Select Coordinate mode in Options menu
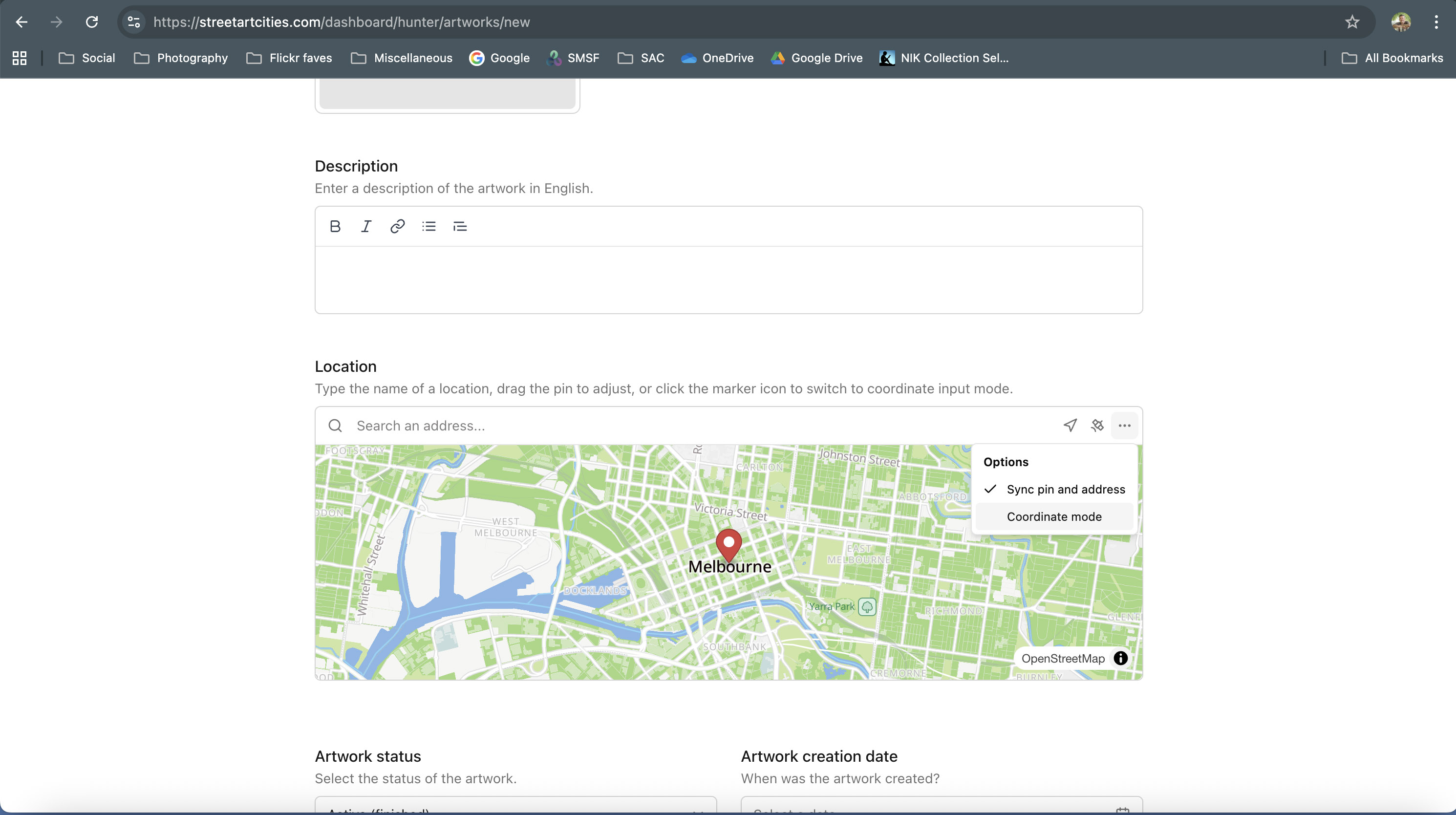This screenshot has width=1456, height=815. tap(1054, 516)
